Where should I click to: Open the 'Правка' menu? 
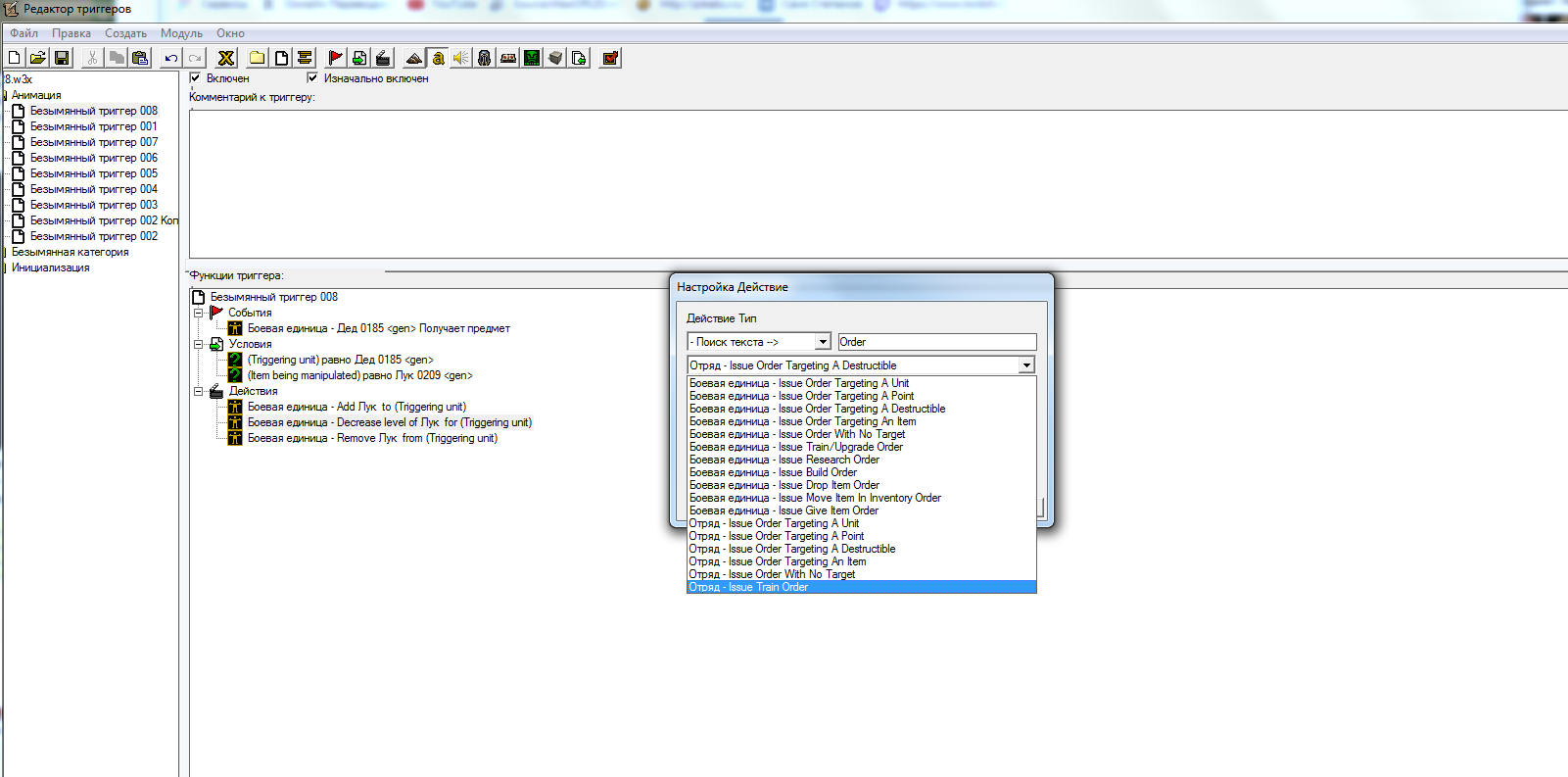(71, 33)
